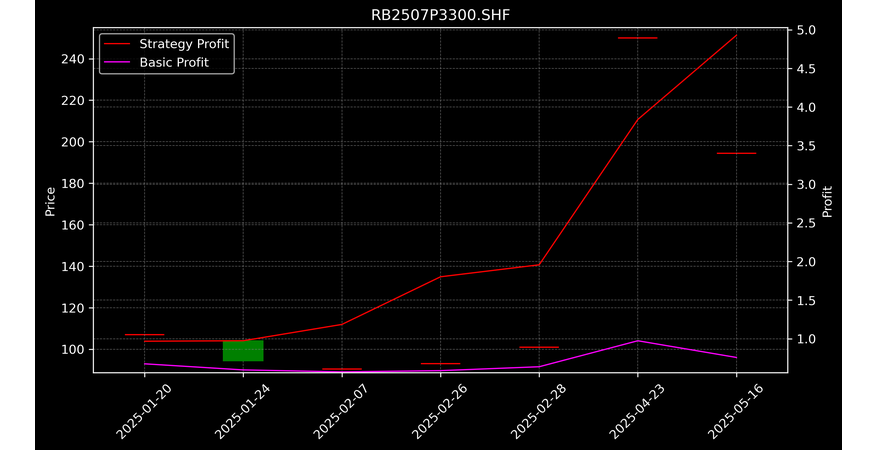Screen dimensions: 878x450
Task: Click the 2.5 profit tick label
Action: tap(806, 223)
